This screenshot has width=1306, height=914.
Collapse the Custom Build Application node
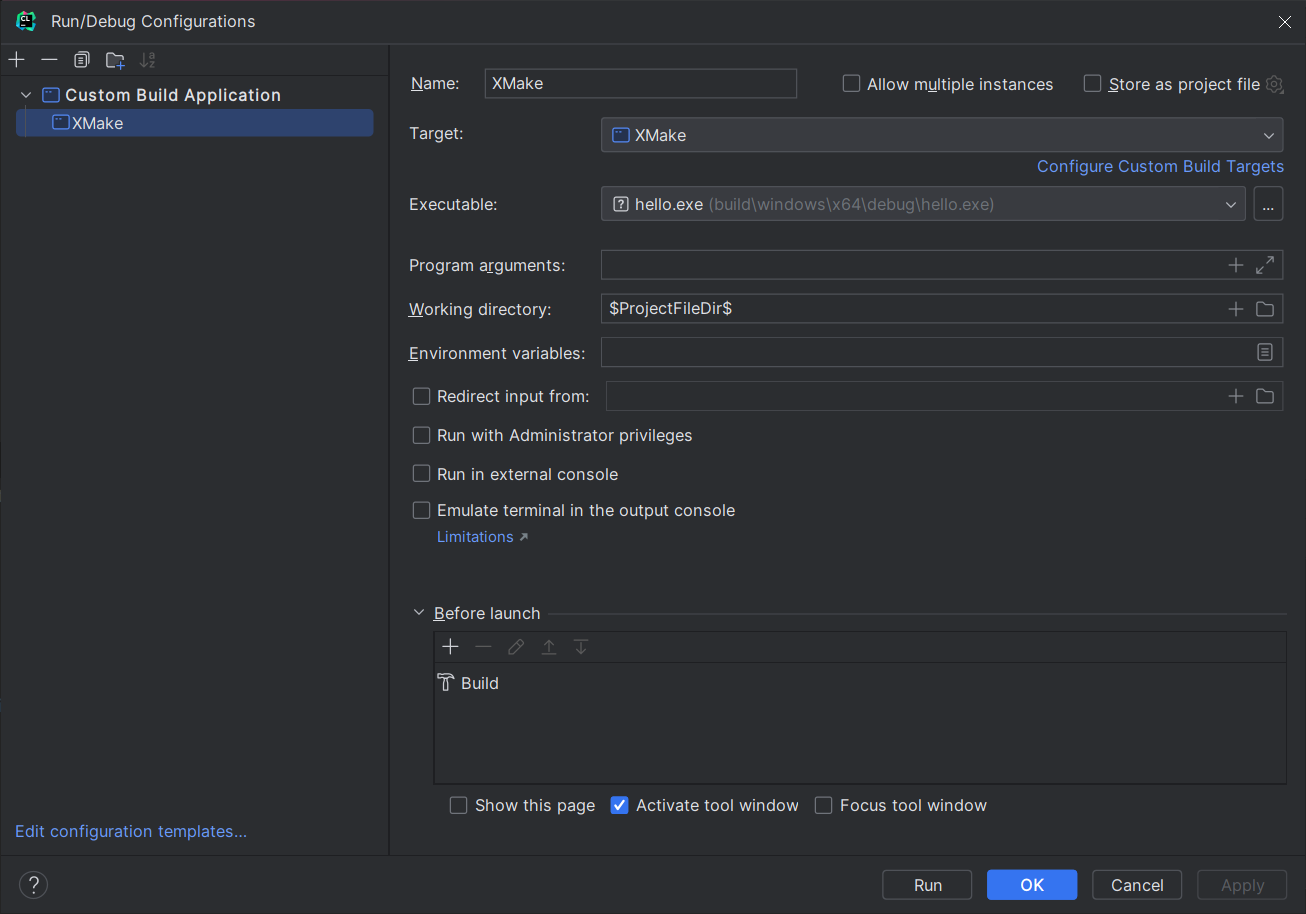tap(26, 95)
